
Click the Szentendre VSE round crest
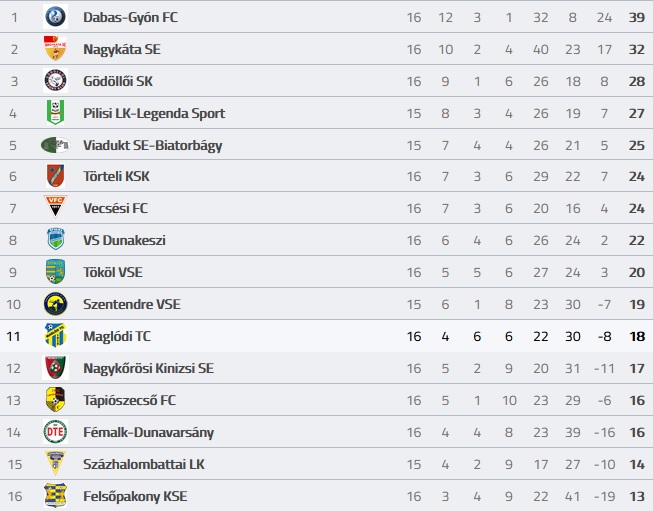55,304
